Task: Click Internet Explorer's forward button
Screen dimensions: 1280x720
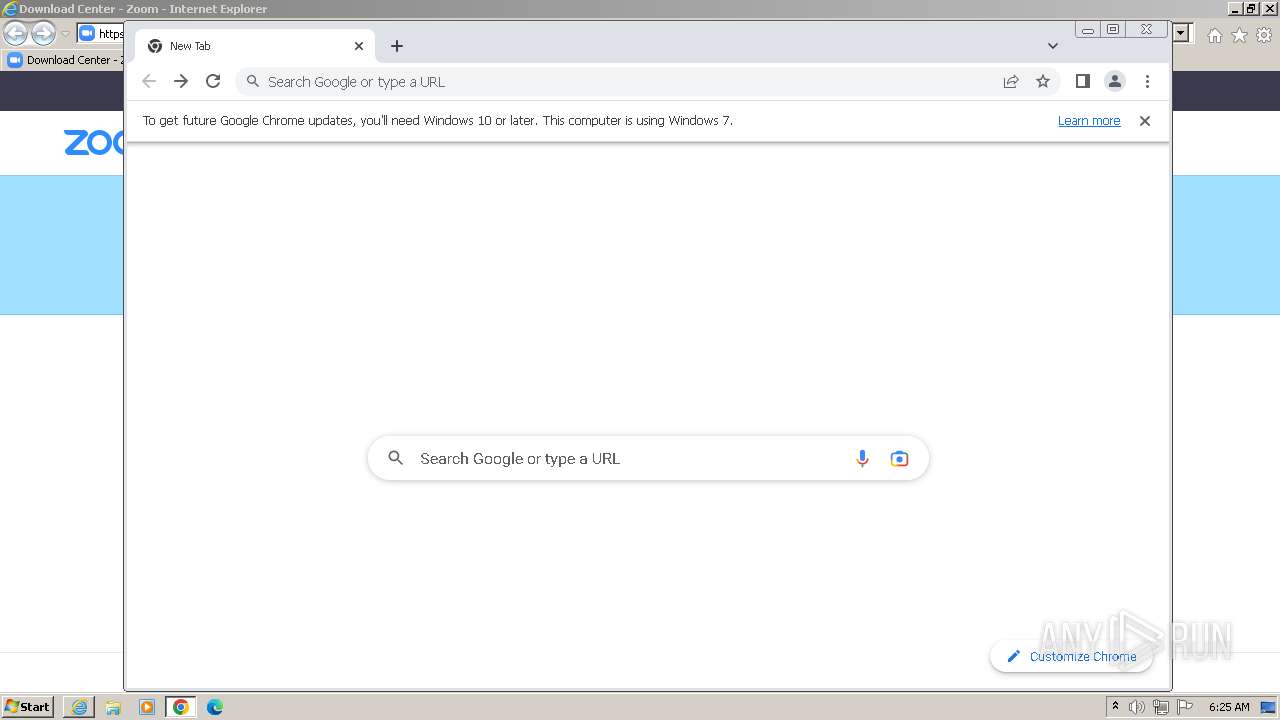Action: tap(43, 34)
